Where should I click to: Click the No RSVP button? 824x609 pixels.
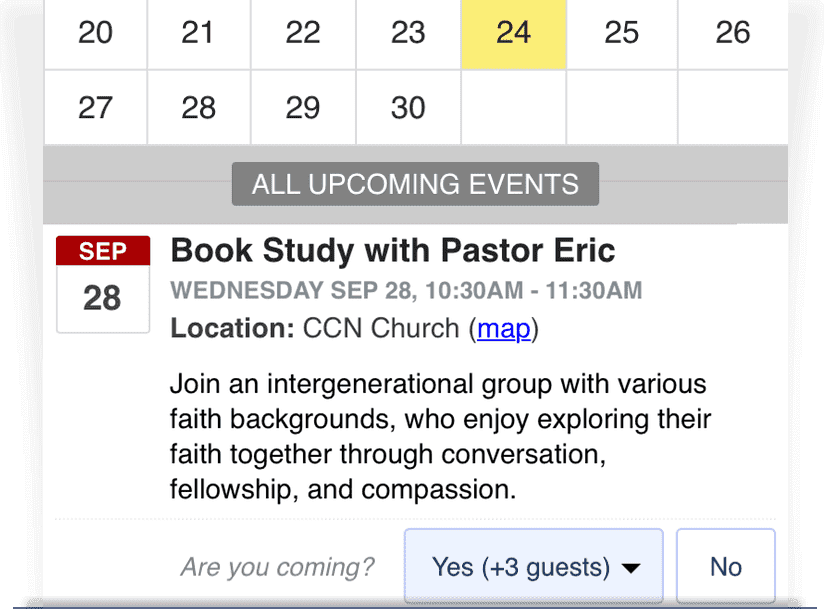[725, 567]
